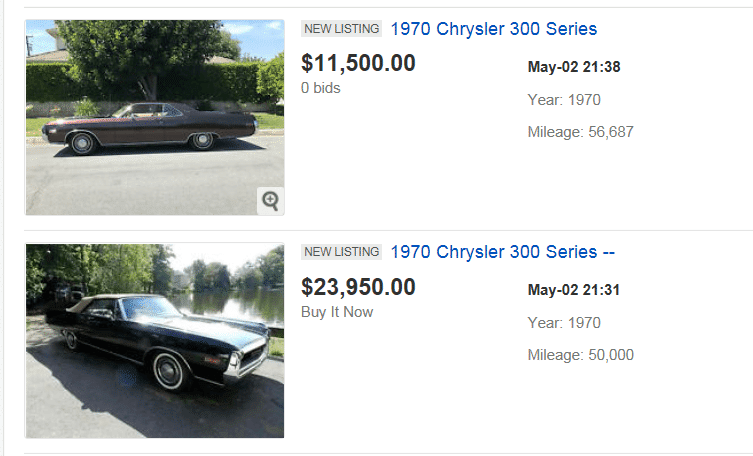Click the May-02 21:38 end time

(x=574, y=67)
